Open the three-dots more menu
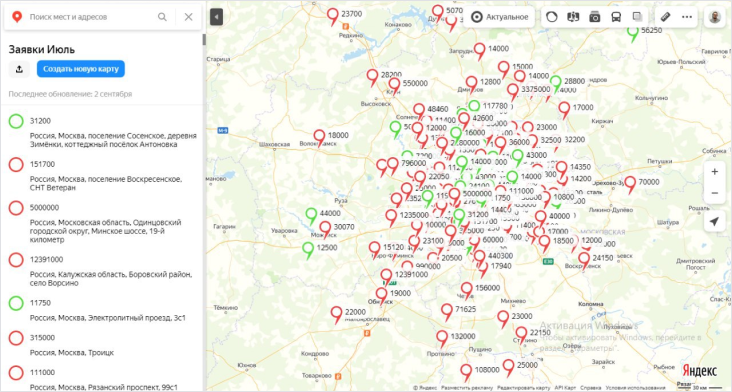Image resolution: width=732 pixels, height=392 pixels. point(687,17)
